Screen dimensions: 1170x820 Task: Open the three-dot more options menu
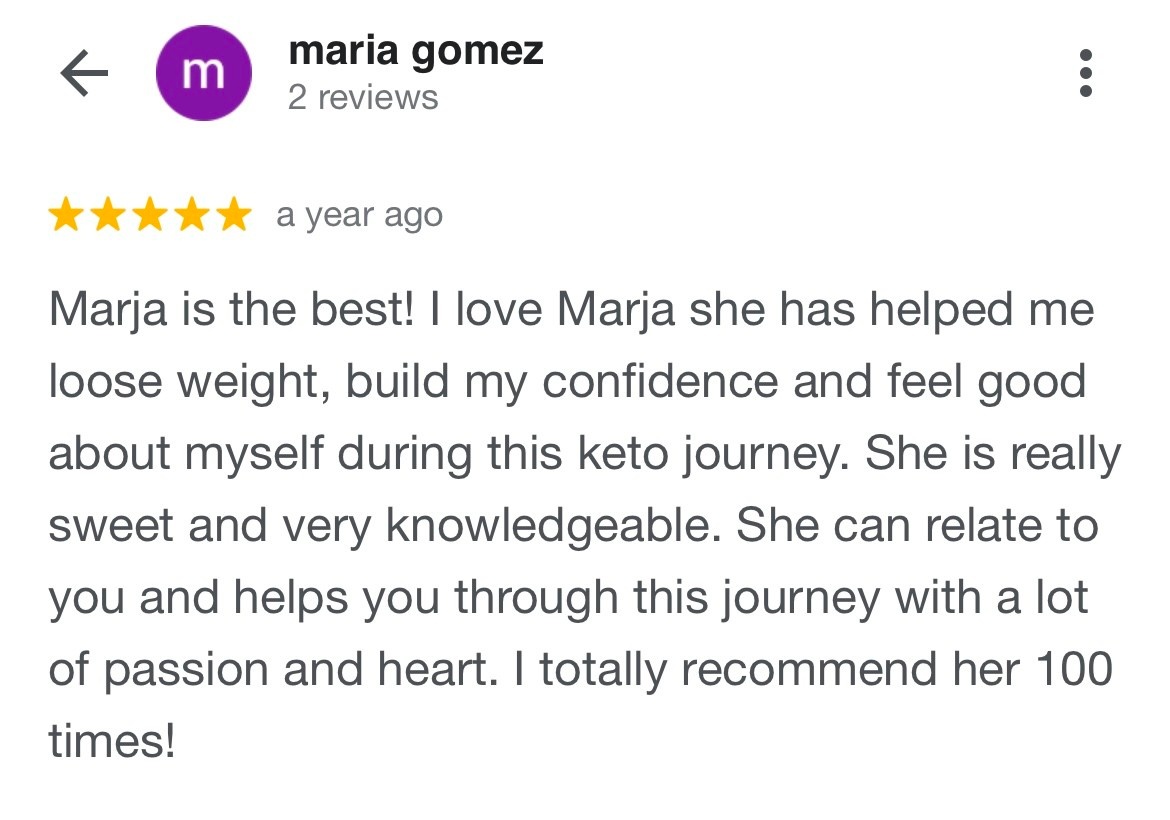click(1086, 73)
